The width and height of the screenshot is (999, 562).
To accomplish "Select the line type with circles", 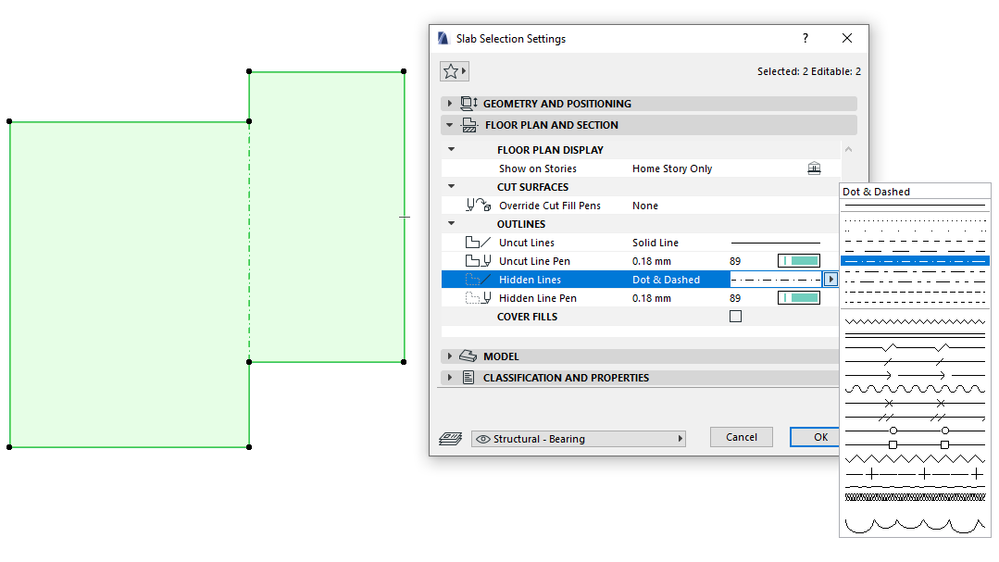I will pyautogui.click(x=915, y=431).
